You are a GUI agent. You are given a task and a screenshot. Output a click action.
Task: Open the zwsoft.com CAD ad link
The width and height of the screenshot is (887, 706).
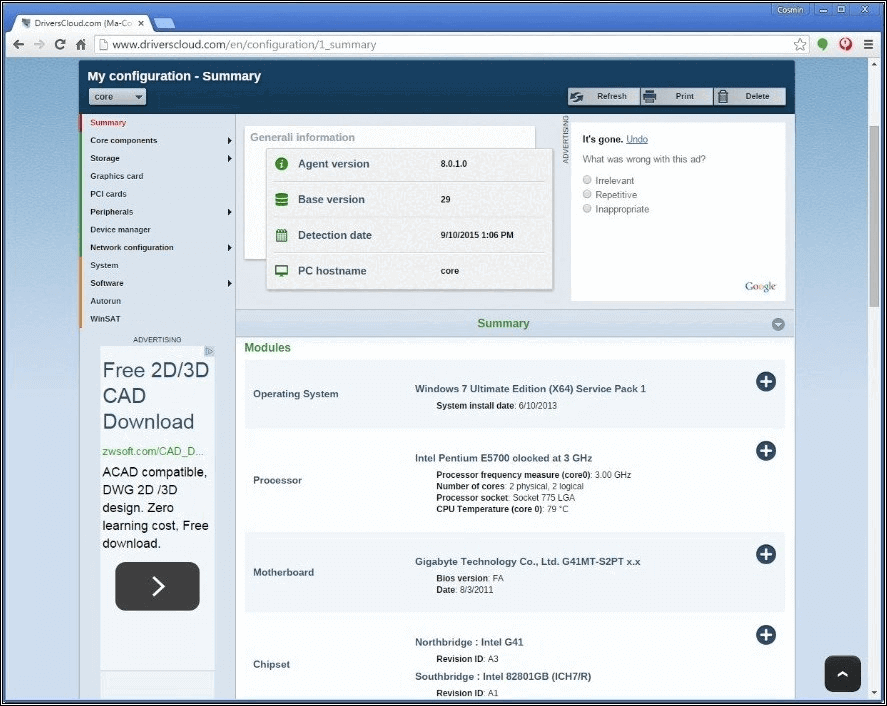(x=153, y=451)
